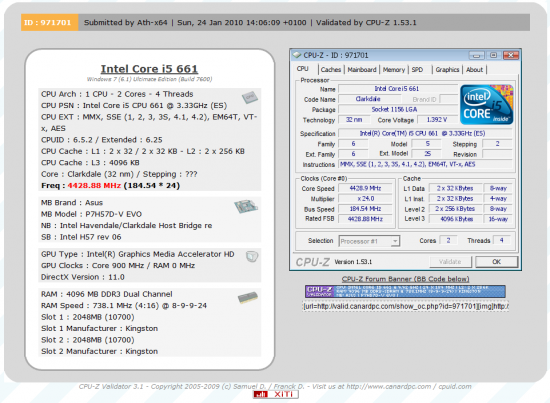Click the ID : 971701 orange badge
Image resolution: width=550 pixels, height=403 pixels.
[49, 22]
